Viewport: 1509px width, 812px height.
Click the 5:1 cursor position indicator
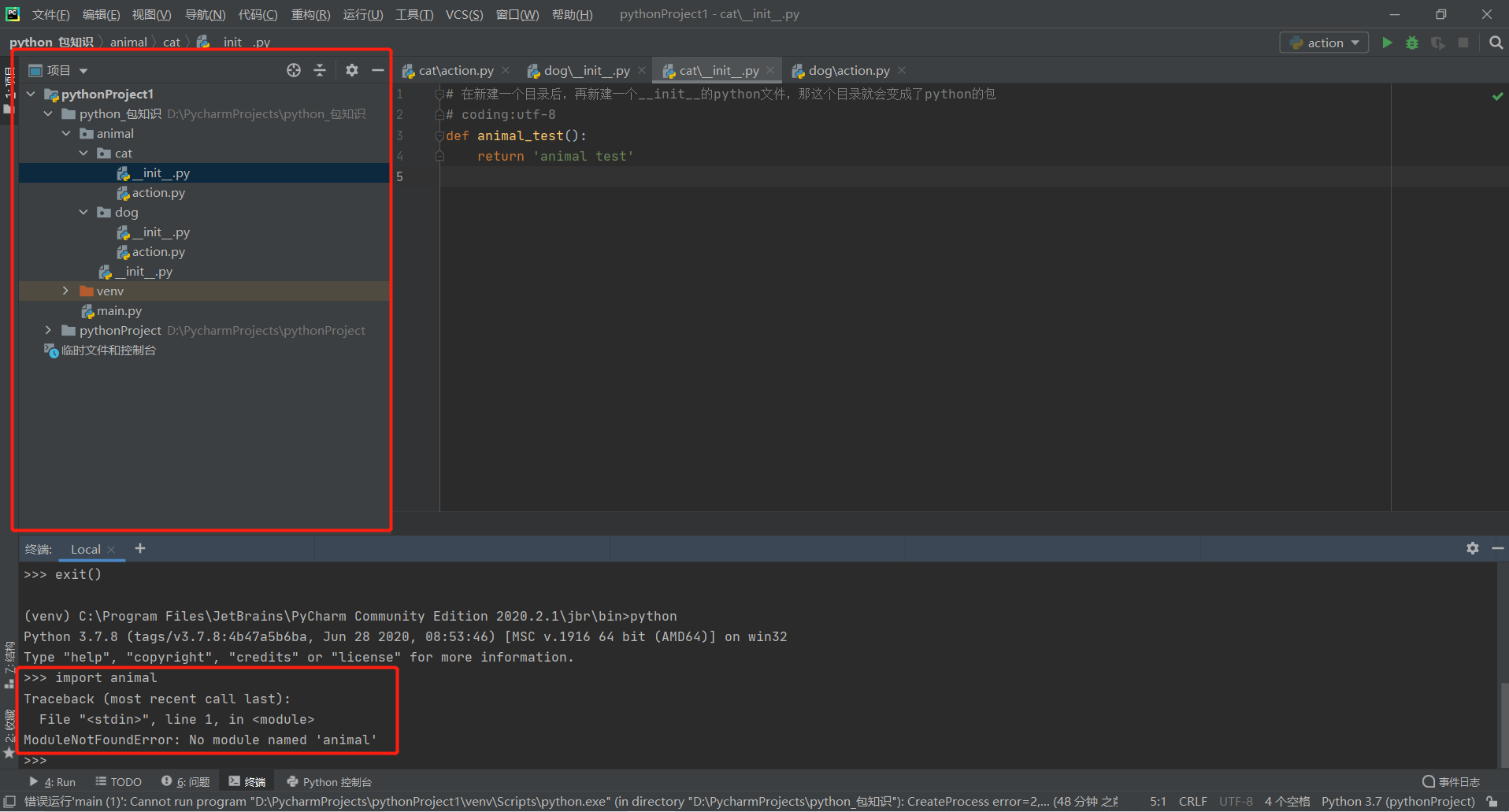coord(1158,802)
